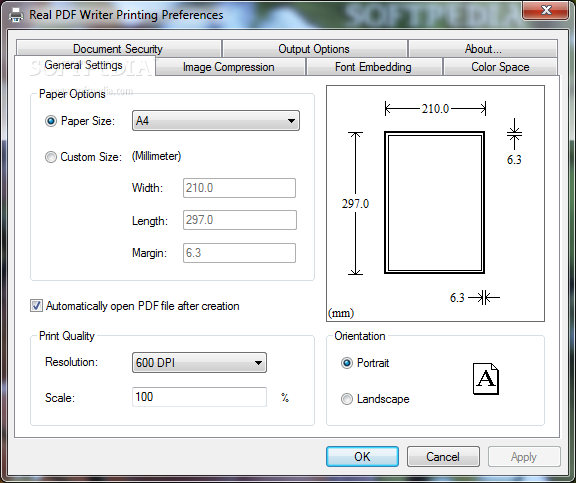Image resolution: width=576 pixels, height=483 pixels.
Task: Switch to the Font Embedding tab
Action: coord(374,67)
